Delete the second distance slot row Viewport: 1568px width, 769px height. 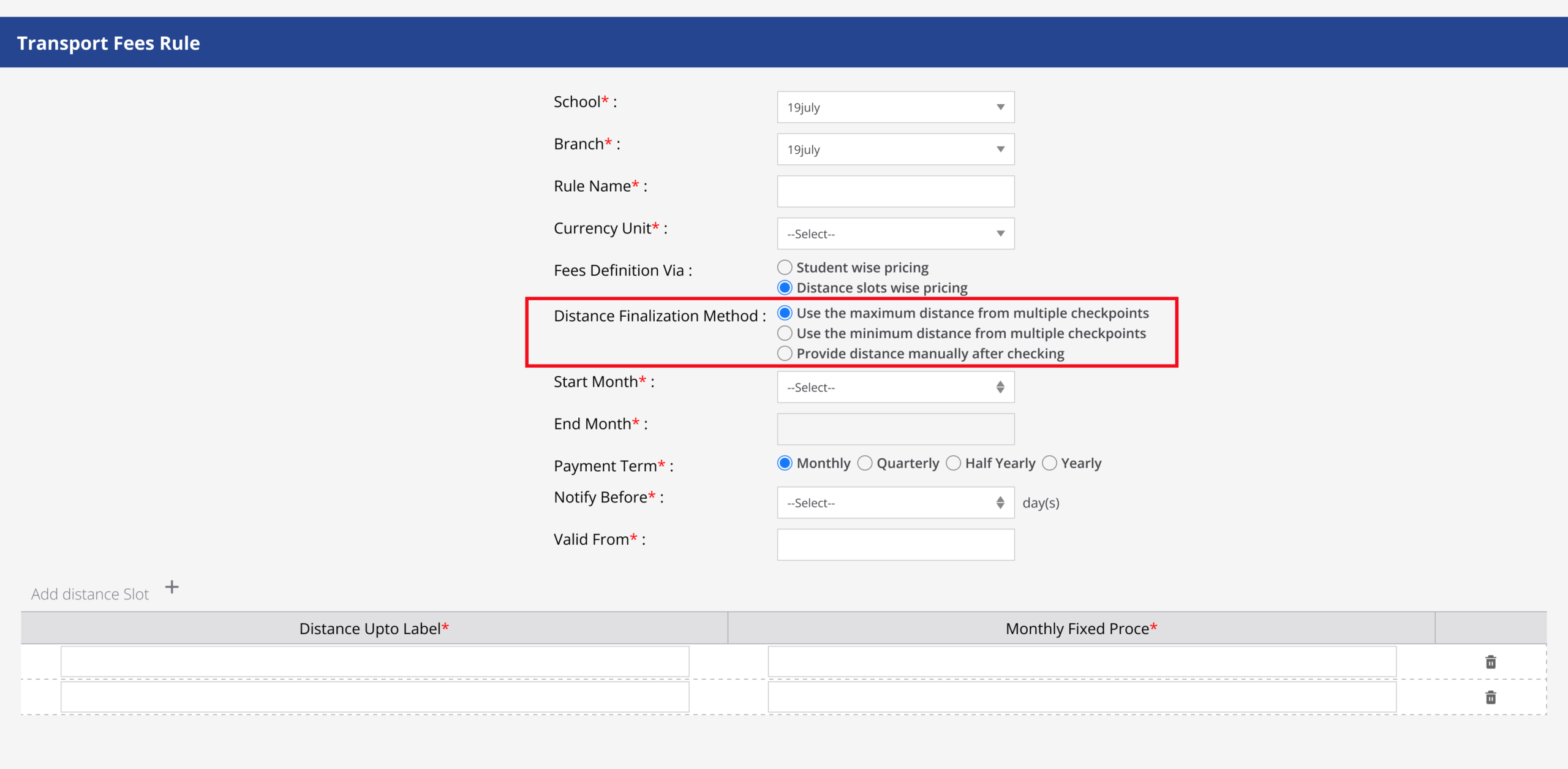click(1490, 697)
